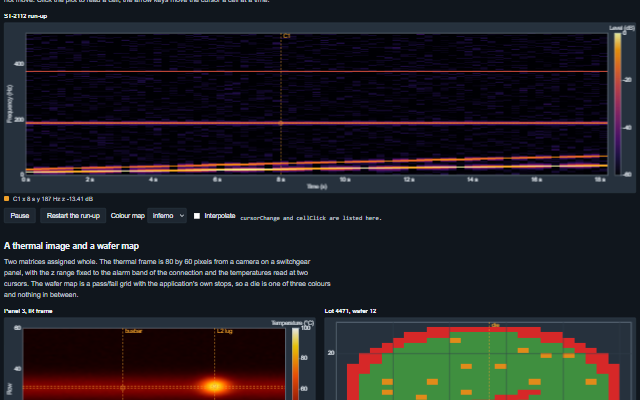Select the cursor readout 'C1 x 8 s y 187 Hz z -13.41 dB'
Image resolution: width=640 pixels, height=400 pixels.
[53, 199]
